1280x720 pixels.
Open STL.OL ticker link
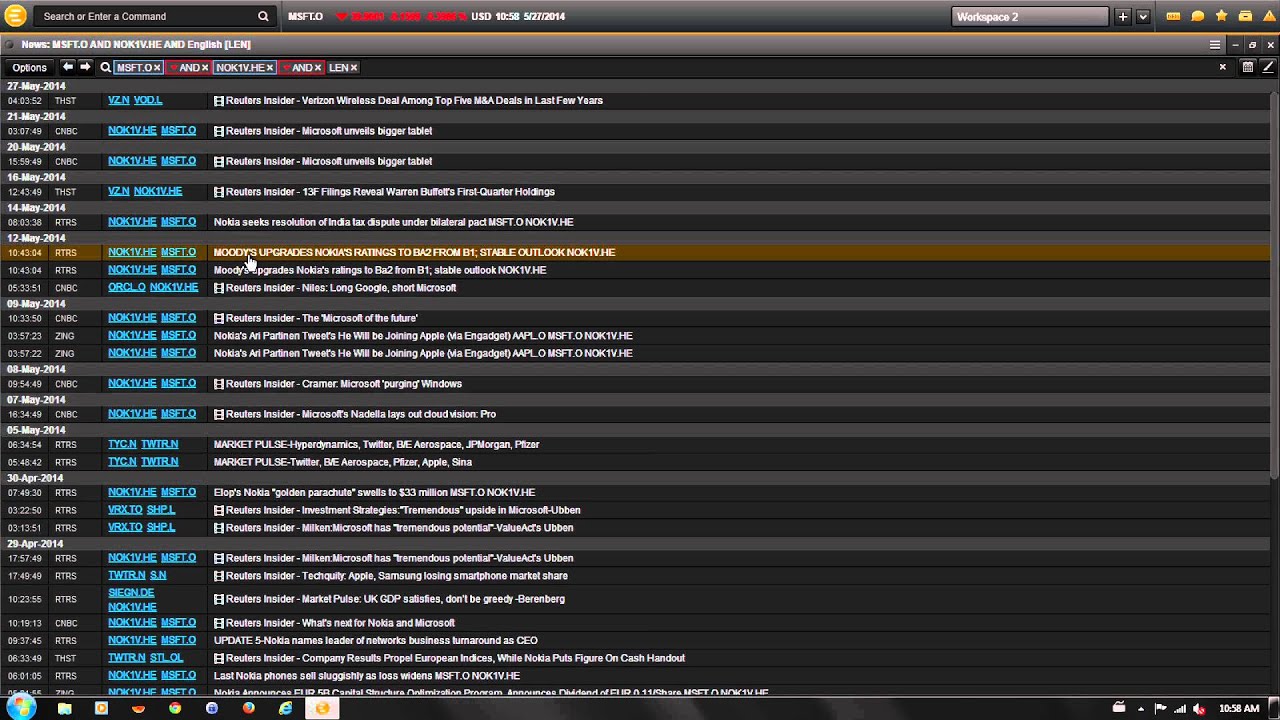click(x=166, y=658)
